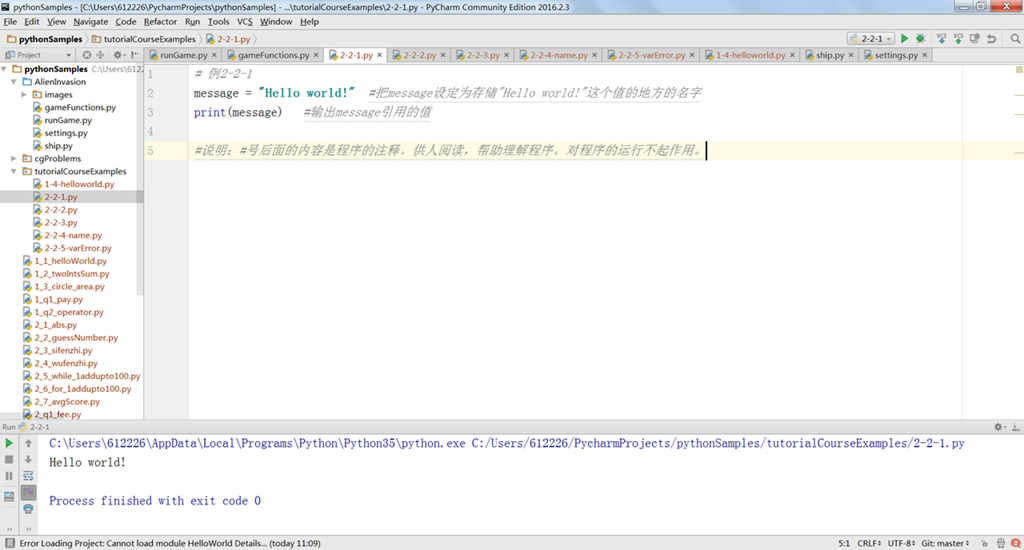
Task: Click line 3 print(message) in editor
Action: (238, 112)
